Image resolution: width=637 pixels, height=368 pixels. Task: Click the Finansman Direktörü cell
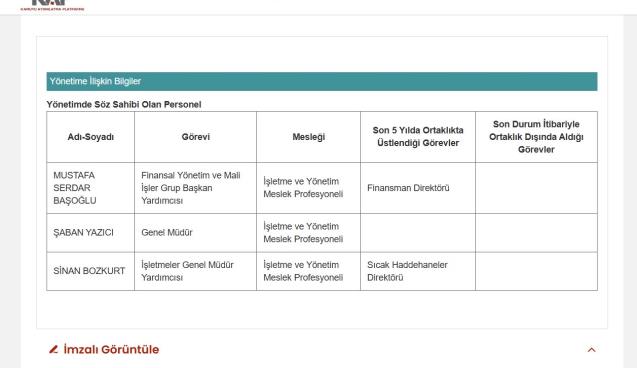point(418,188)
